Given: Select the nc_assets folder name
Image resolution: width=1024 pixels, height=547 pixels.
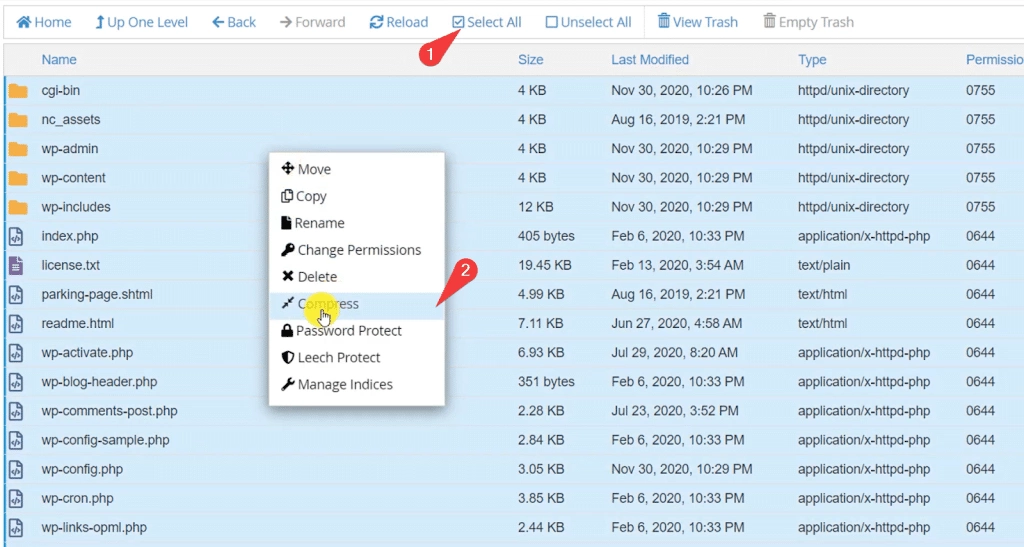Looking at the screenshot, I should point(71,120).
